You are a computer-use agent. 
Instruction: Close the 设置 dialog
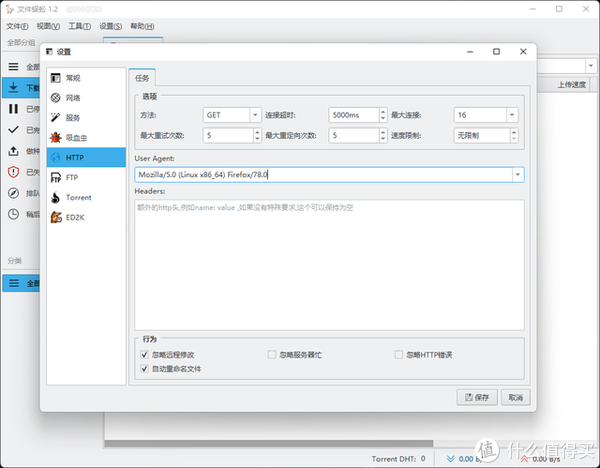[523, 52]
